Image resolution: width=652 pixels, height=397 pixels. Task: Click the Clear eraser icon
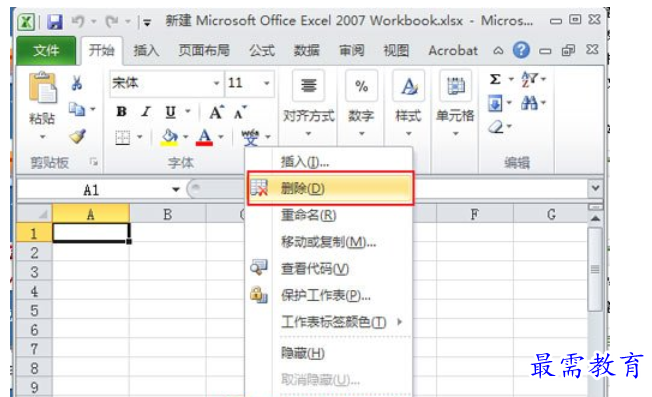coord(496,126)
